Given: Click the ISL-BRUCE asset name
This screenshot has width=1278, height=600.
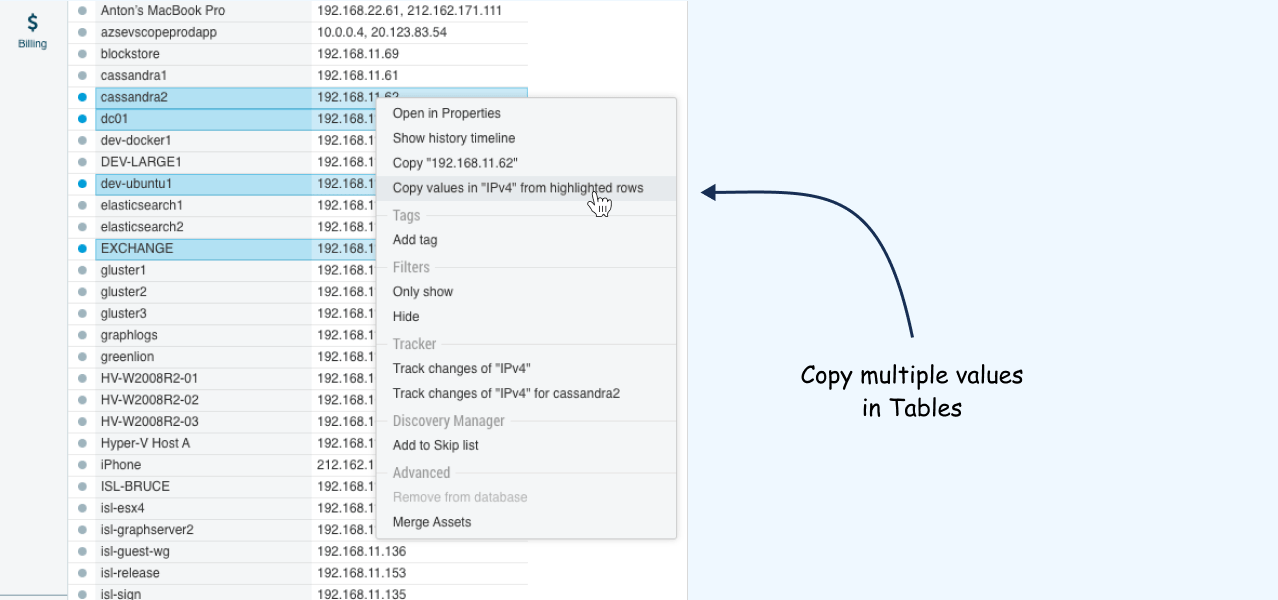Looking at the screenshot, I should tap(135, 487).
